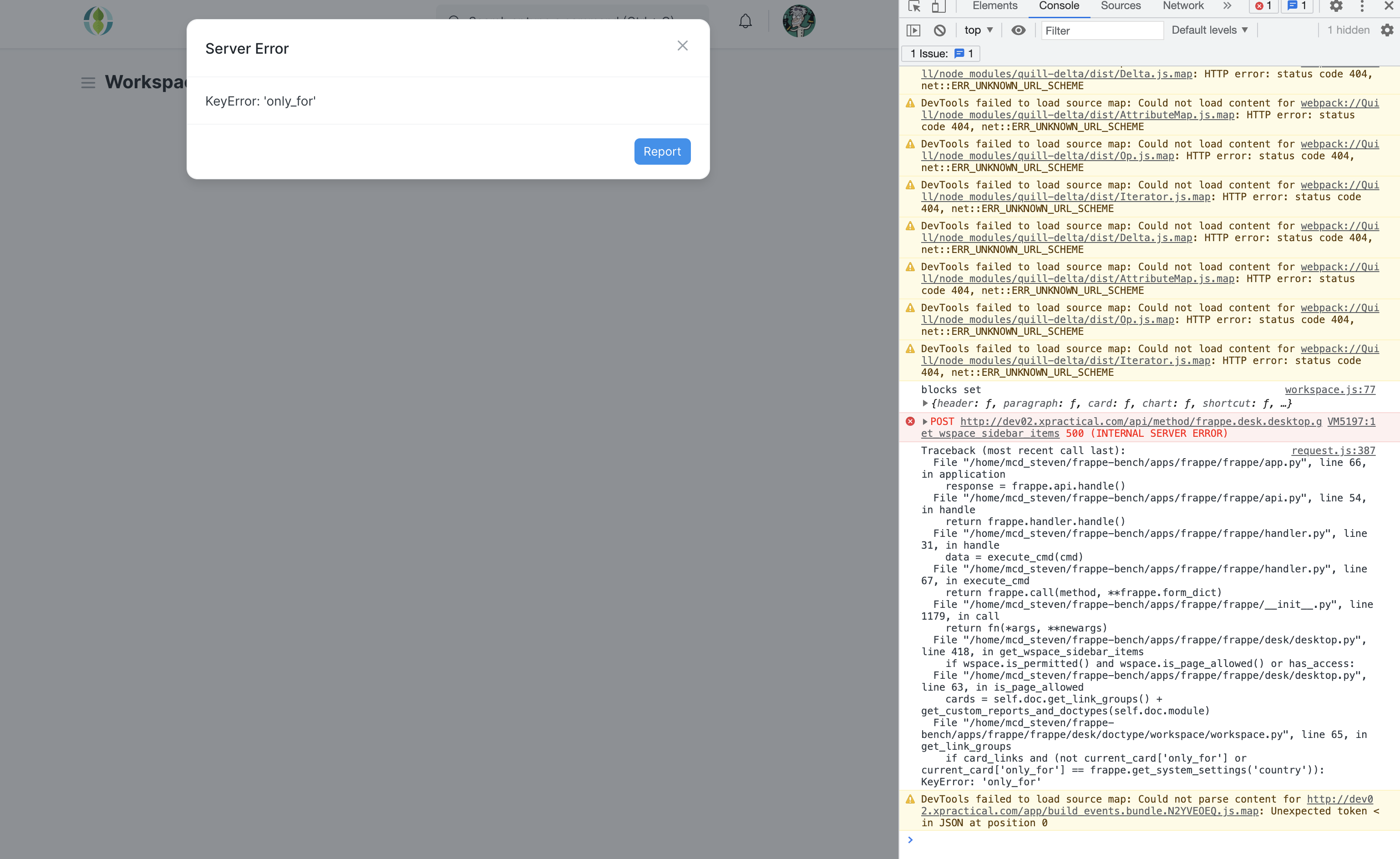This screenshot has width=1400, height=859.
Task: Open the top execution context dropdown
Action: 979,30
